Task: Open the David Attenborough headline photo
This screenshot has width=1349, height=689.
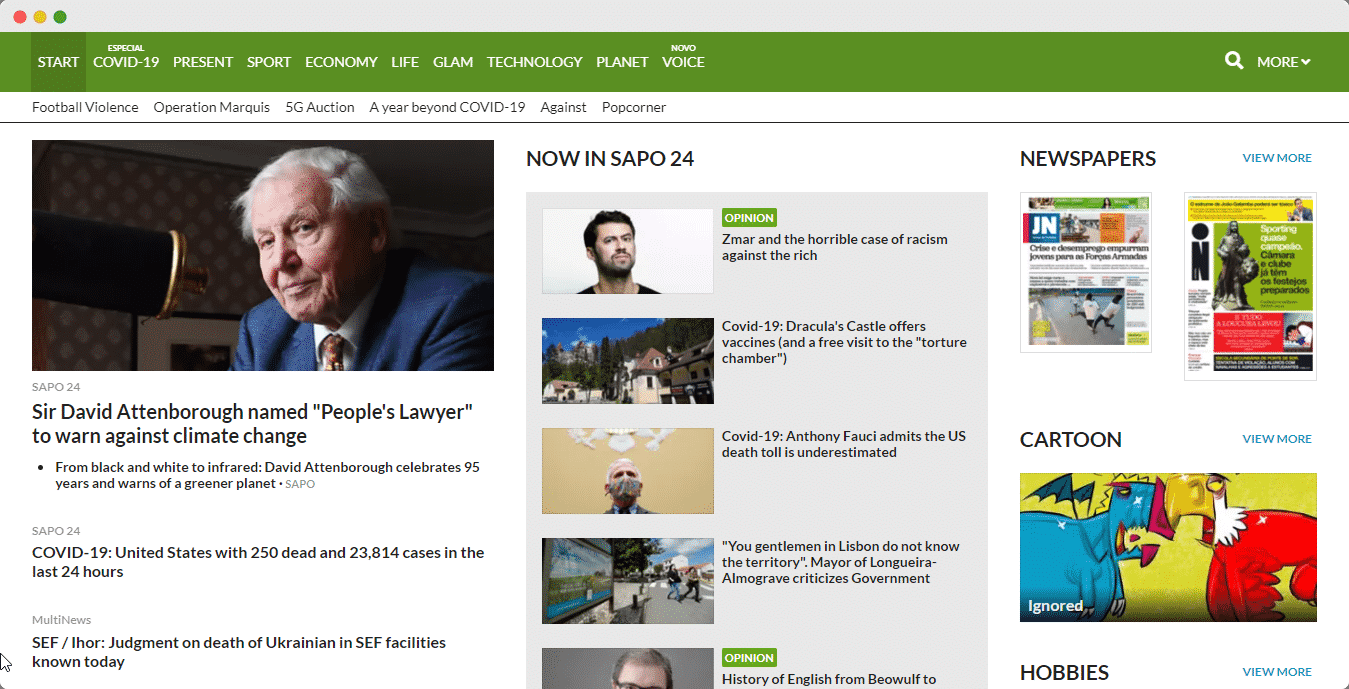Action: pos(263,255)
